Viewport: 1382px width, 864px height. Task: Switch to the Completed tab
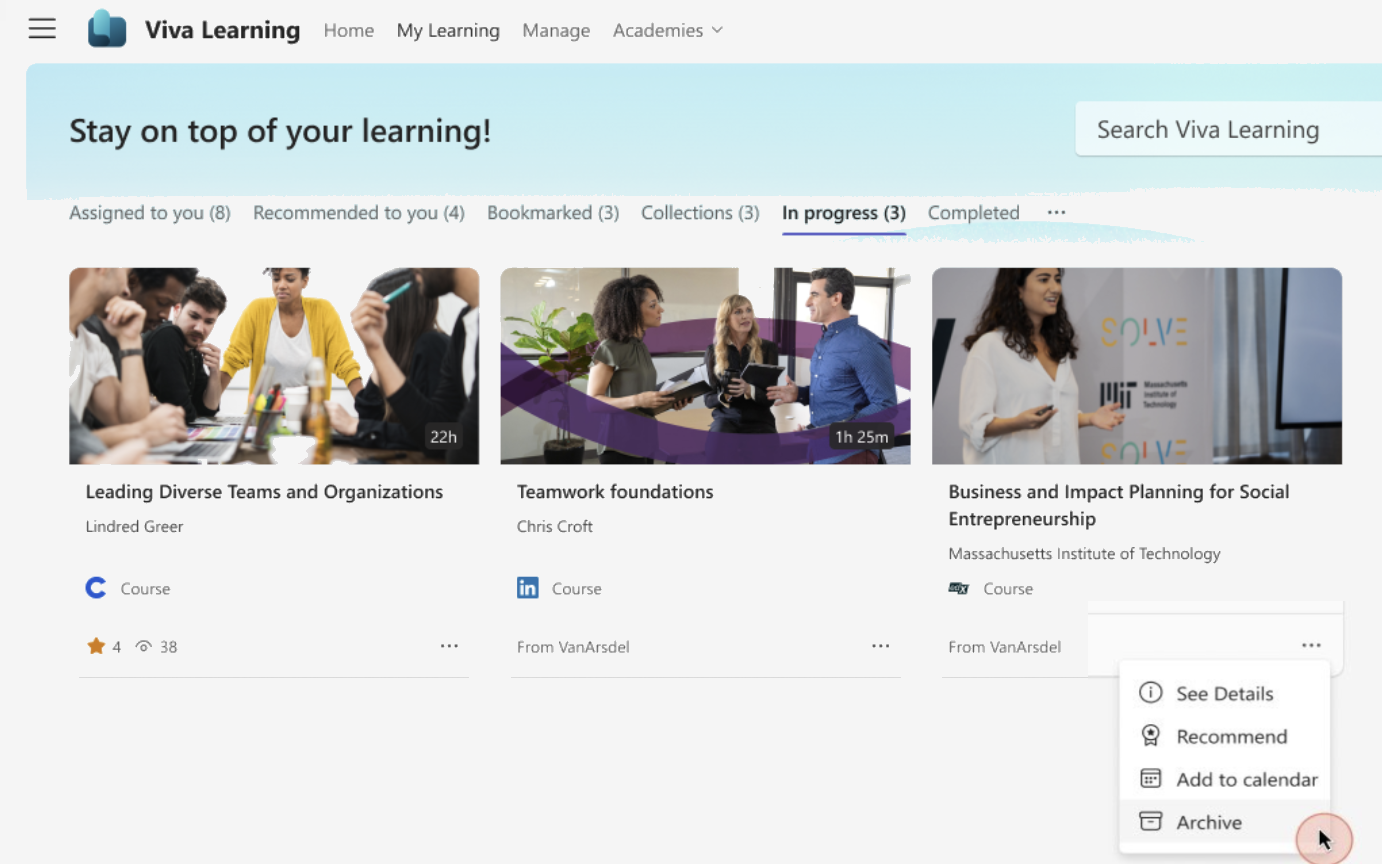tap(973, 212)
